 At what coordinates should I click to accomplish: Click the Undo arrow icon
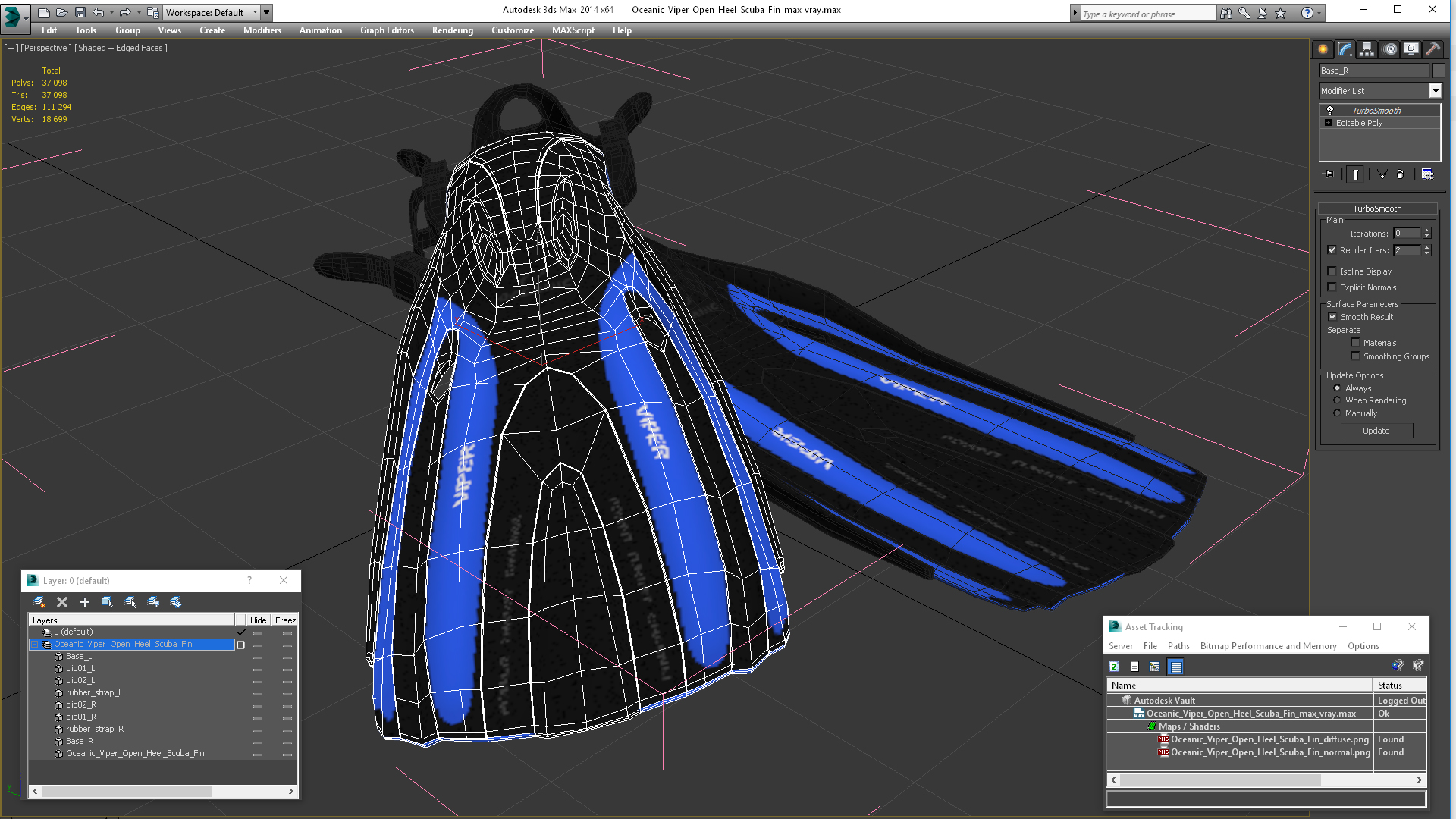[x=98, y=12]
